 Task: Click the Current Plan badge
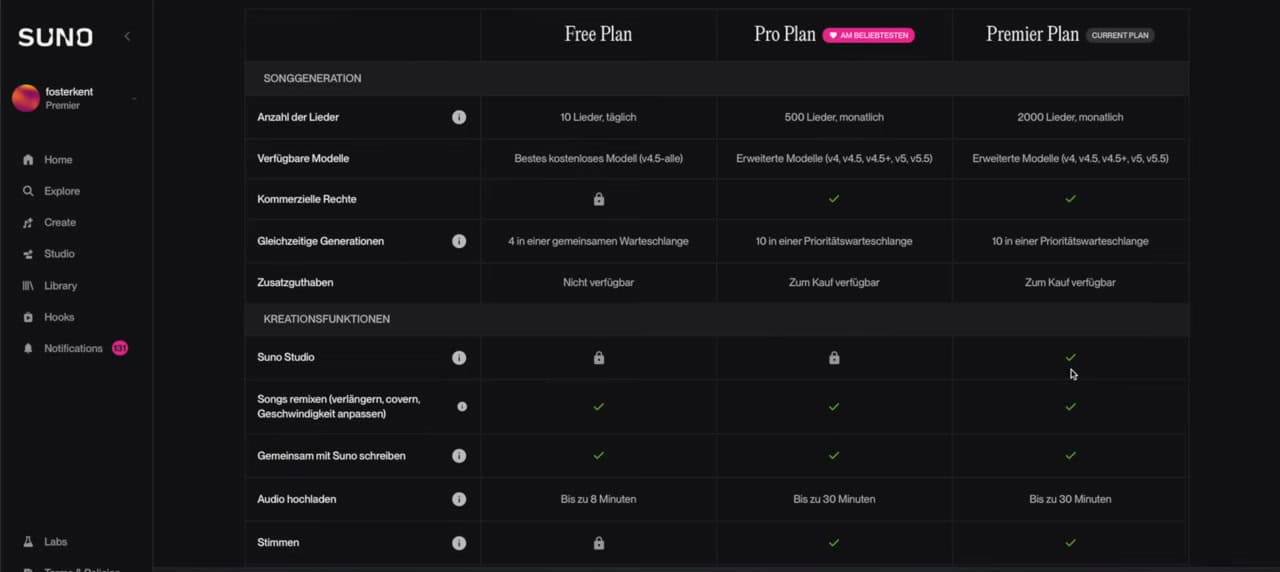[1120, 35]
